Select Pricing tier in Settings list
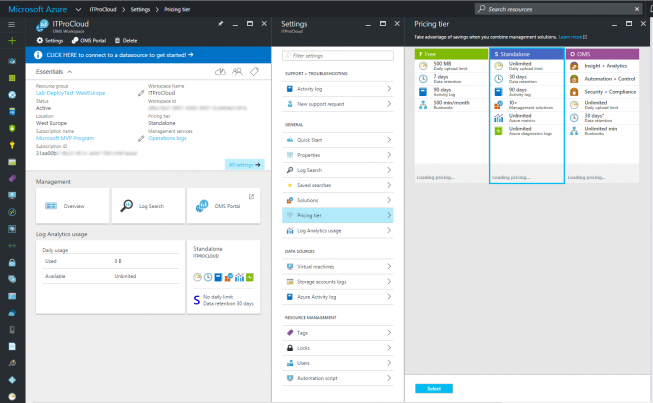The image size is (653, 403). (338, 215)
